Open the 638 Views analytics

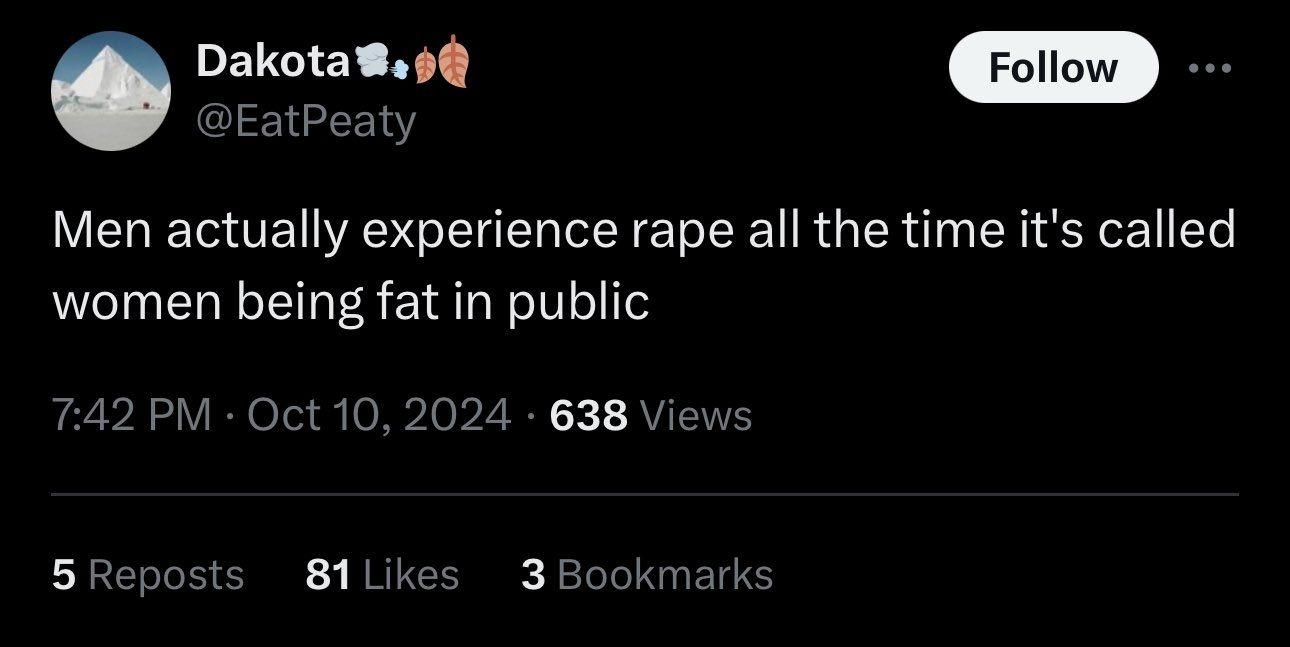[650, 414]
